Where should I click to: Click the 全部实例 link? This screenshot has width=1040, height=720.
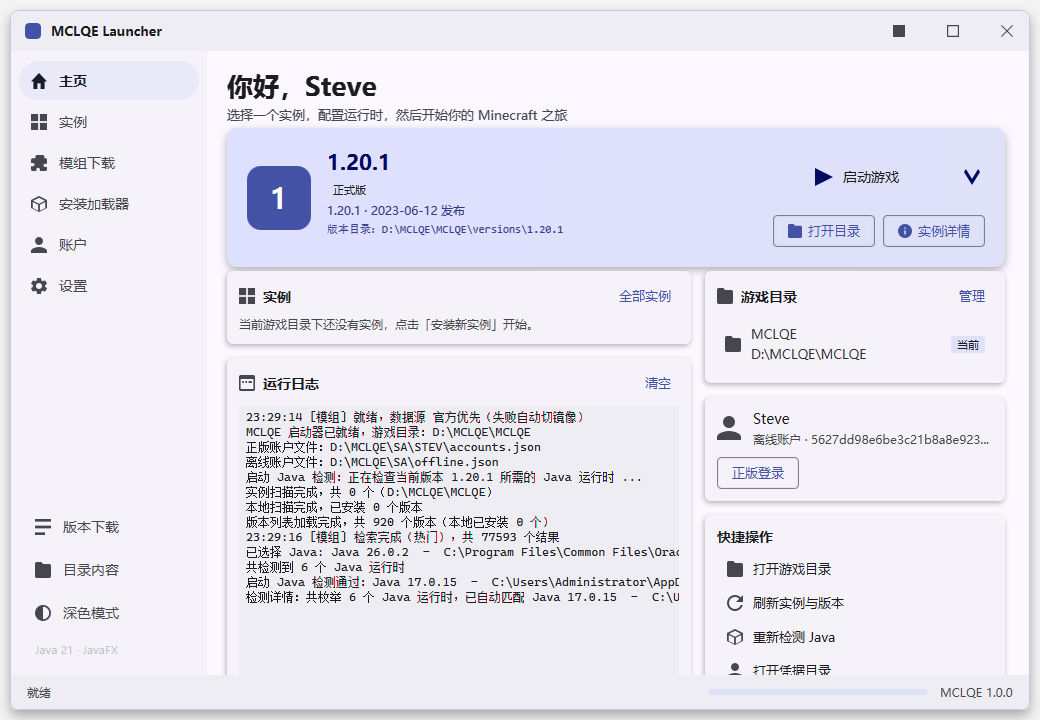point(645,296)
